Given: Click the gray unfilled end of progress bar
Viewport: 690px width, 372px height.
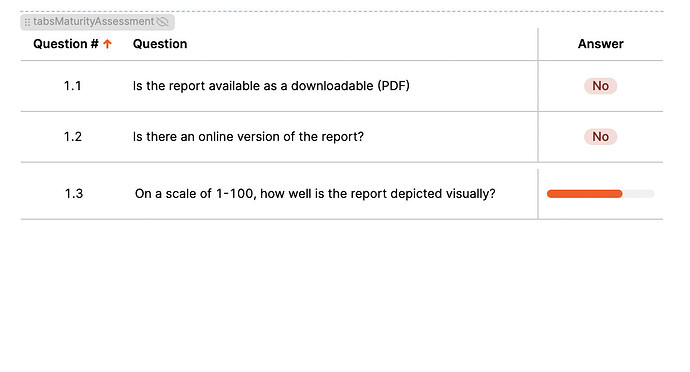Looking at the screenshot, I should [x=639, y=194].
